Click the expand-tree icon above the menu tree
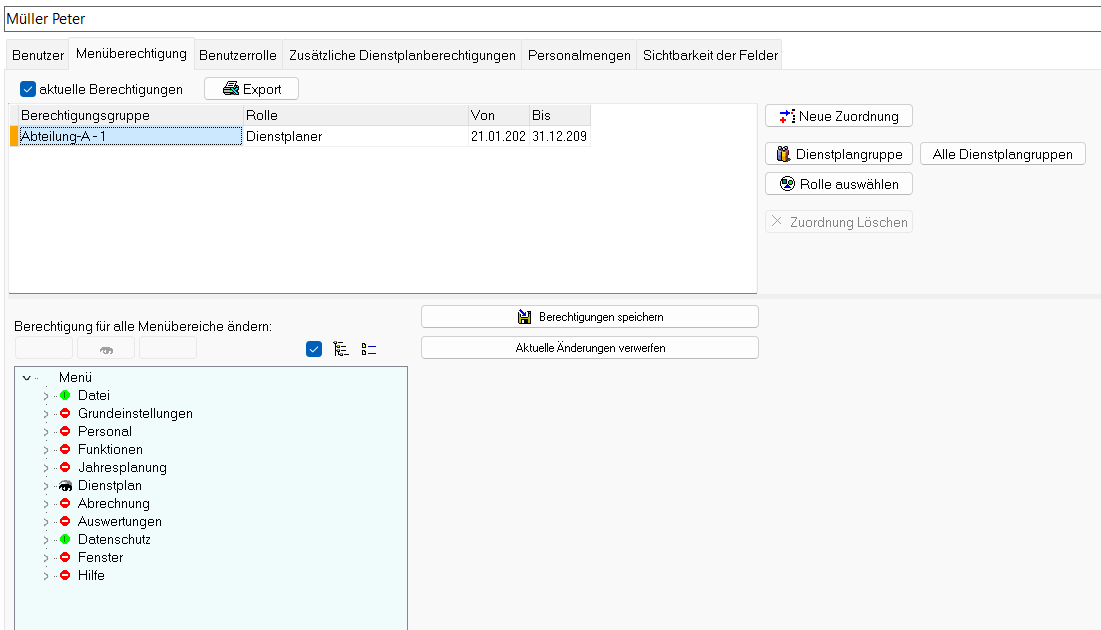 (x=341, y=349)
